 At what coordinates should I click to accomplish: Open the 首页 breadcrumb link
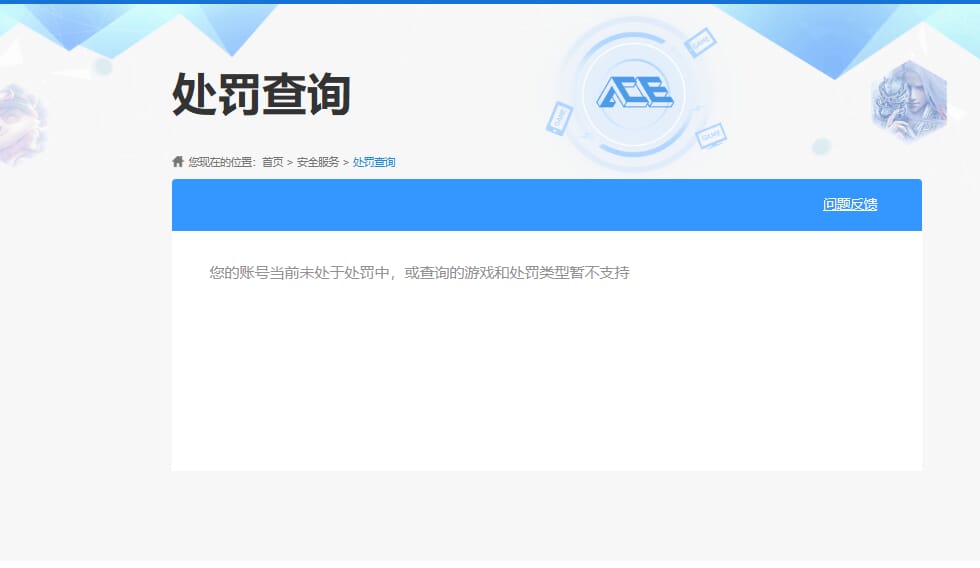click(272, 162)
